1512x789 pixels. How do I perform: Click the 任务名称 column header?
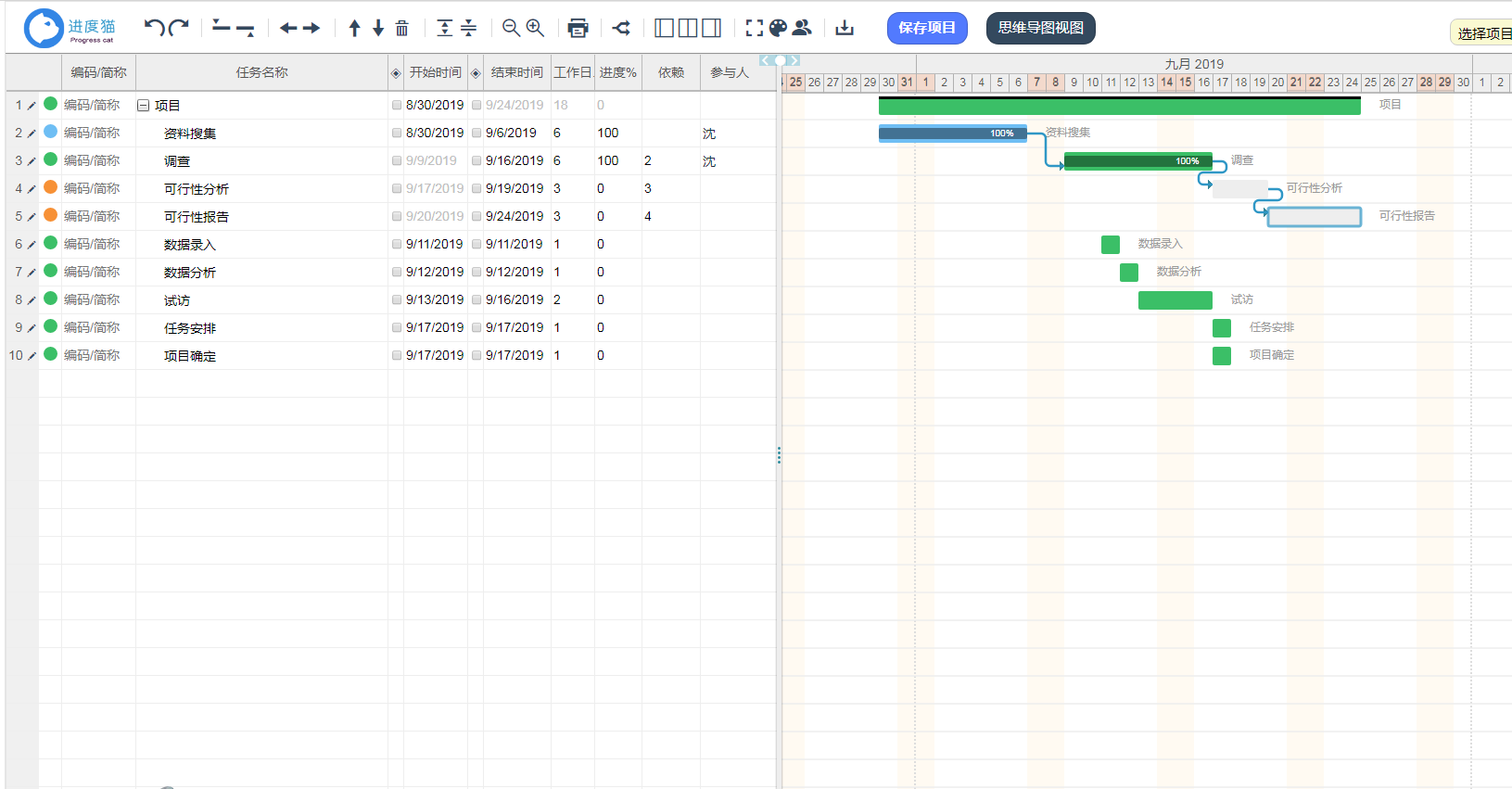tap(261, 72)
